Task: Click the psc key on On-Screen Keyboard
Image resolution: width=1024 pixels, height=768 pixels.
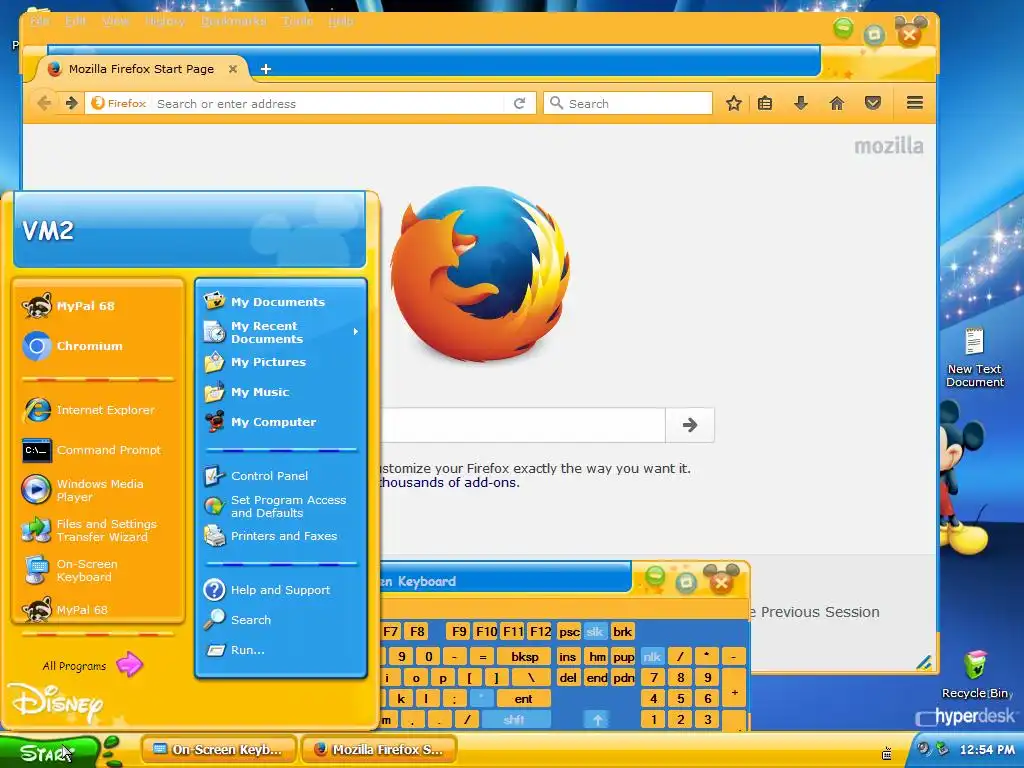Action: click(x=569, y=632)
